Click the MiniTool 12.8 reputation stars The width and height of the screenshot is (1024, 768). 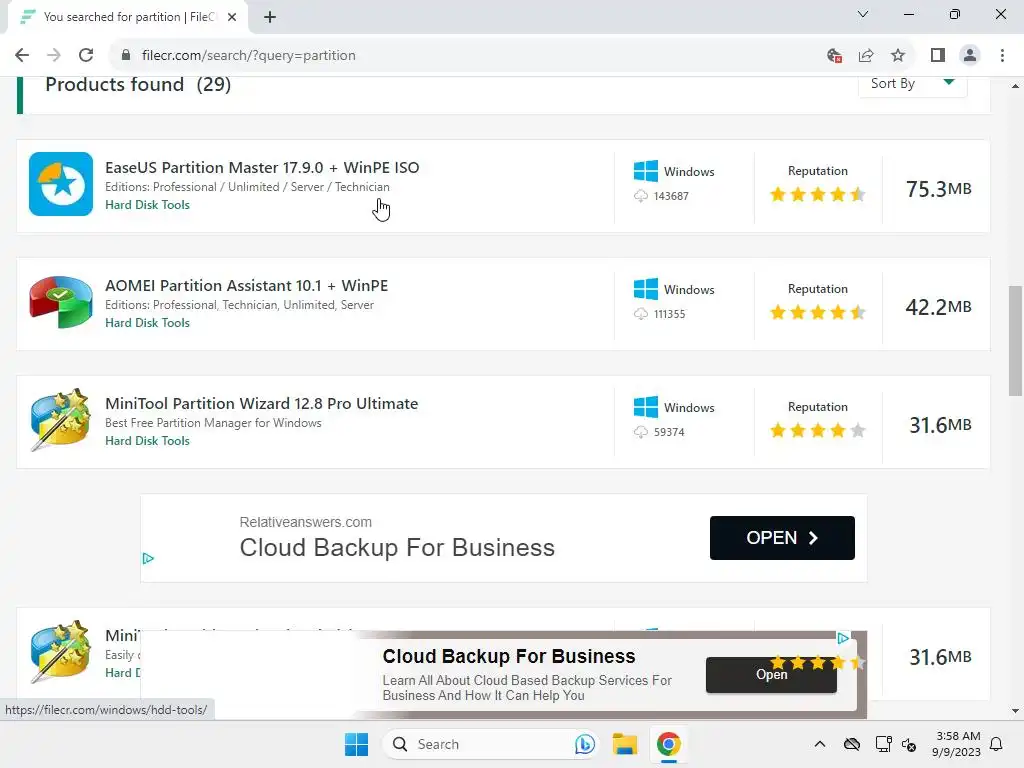[x=818, y=430]
